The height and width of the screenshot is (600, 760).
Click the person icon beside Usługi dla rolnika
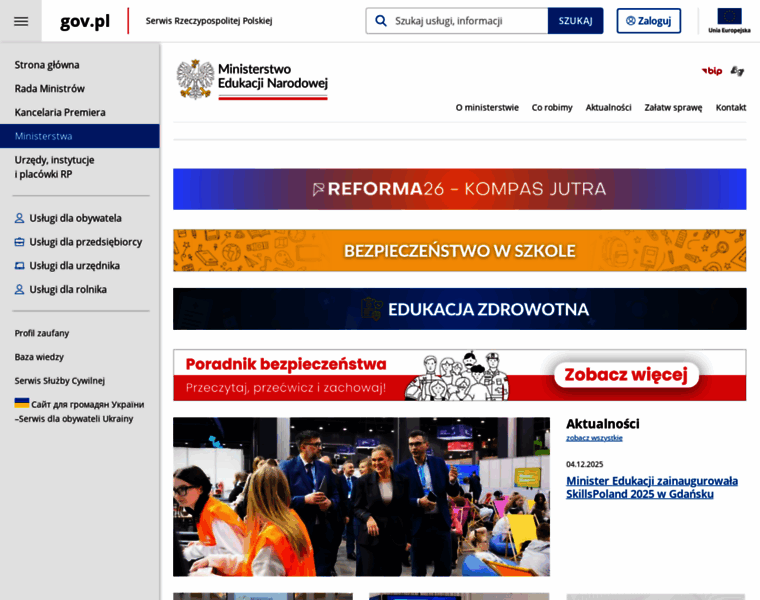(x=20, y=290)
